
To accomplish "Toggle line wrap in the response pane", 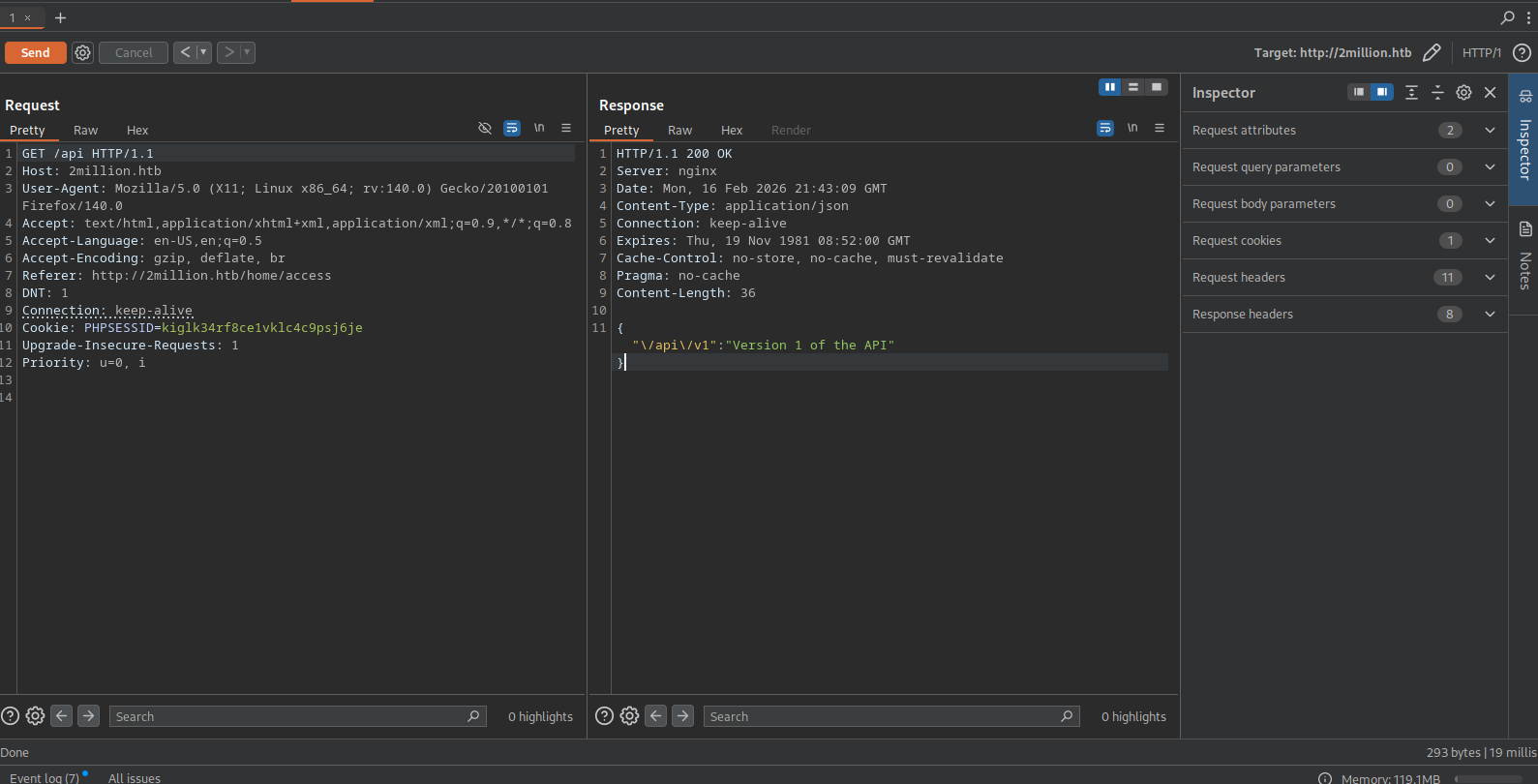I will pyautogui.click(x=1104, y=128).
